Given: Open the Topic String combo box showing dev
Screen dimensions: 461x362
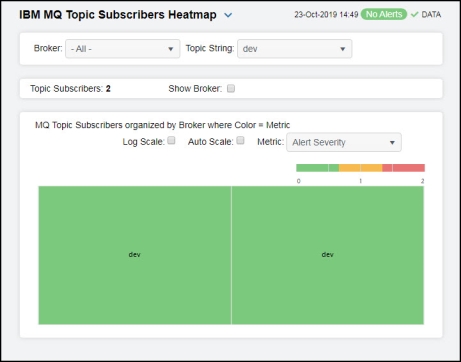Looking at the screenshot, I should pyautogui.click(x=294, y=49).
